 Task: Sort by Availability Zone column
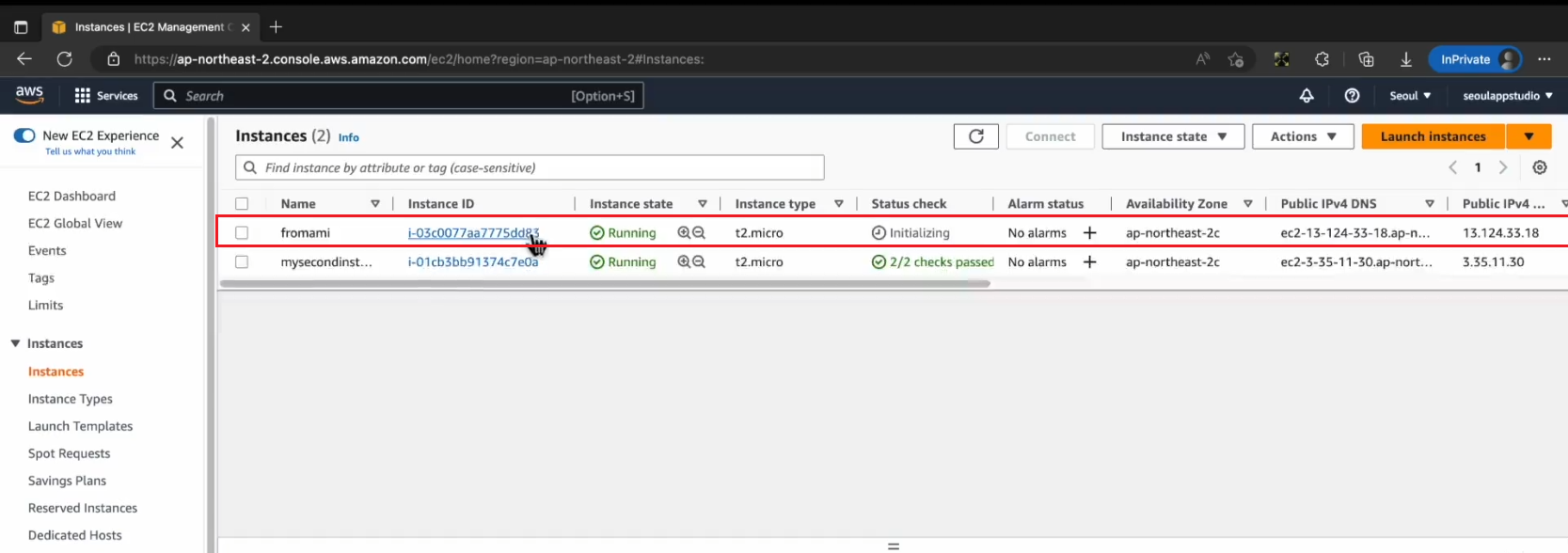point(1248,203)
